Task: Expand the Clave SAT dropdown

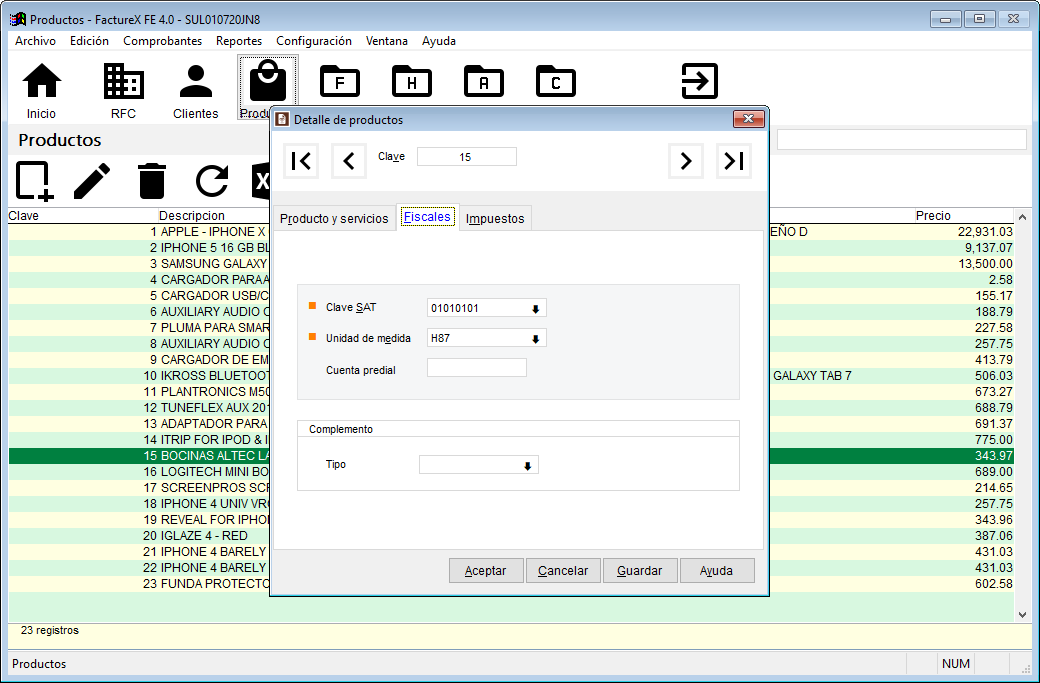Action: pyautogui.click(x=535, y=308)
